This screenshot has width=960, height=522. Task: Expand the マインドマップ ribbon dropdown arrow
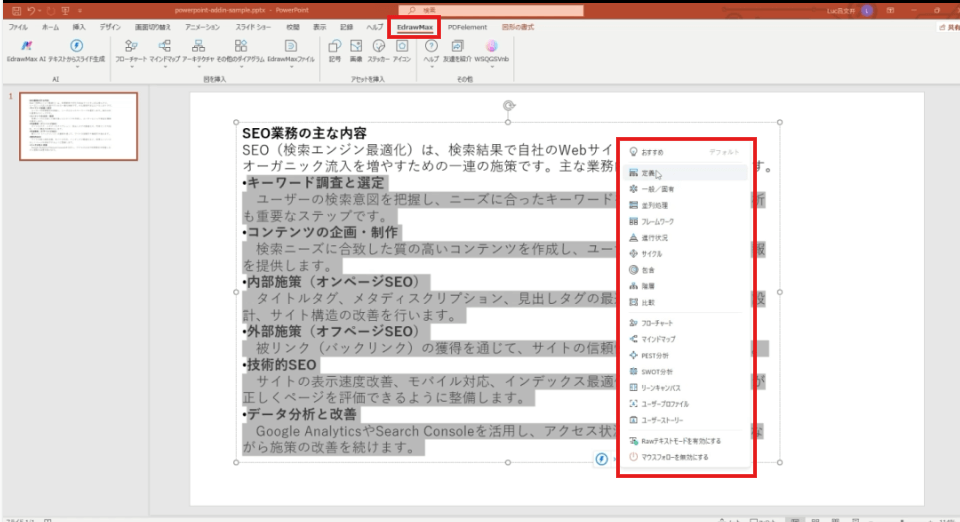coord(165,67)
